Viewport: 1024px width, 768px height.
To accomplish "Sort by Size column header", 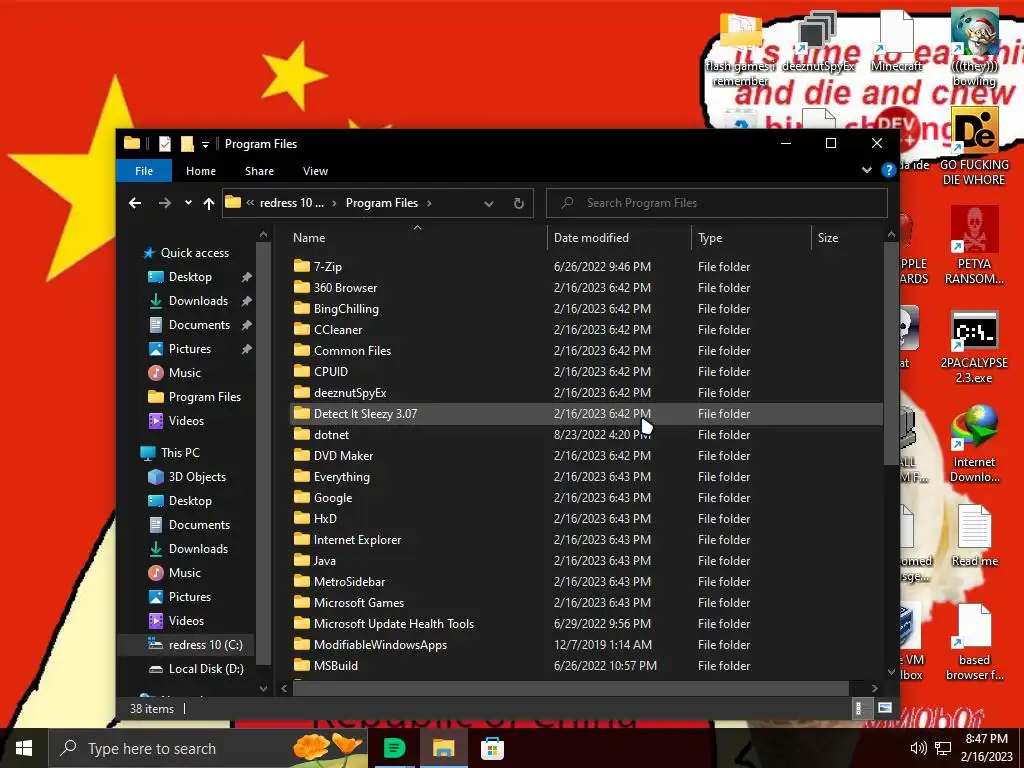I will pyautogui.click(x=846, y=238).
